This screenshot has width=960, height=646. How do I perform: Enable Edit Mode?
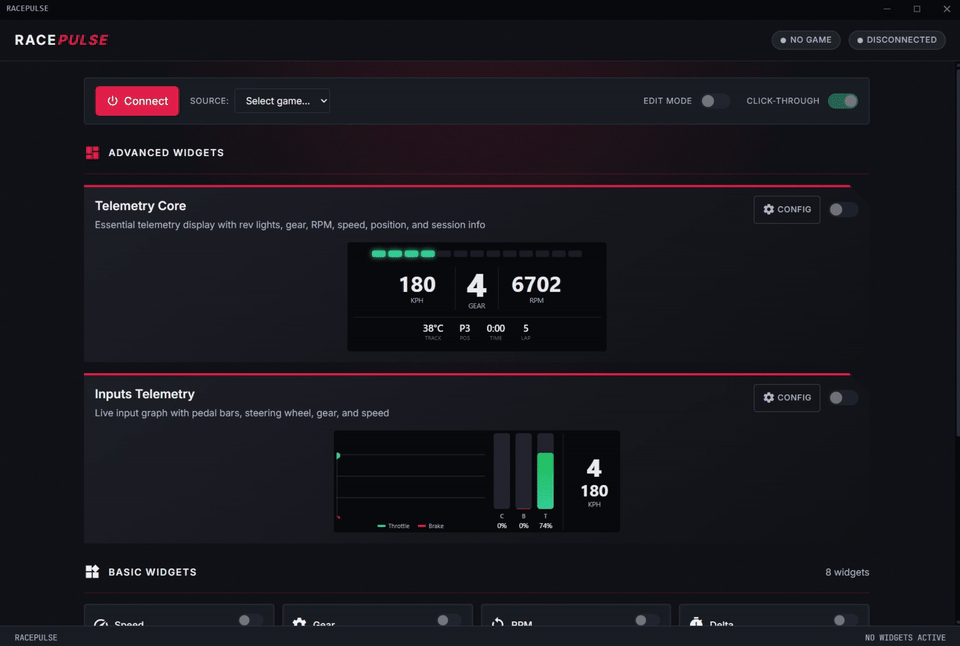tap(715, 101)
